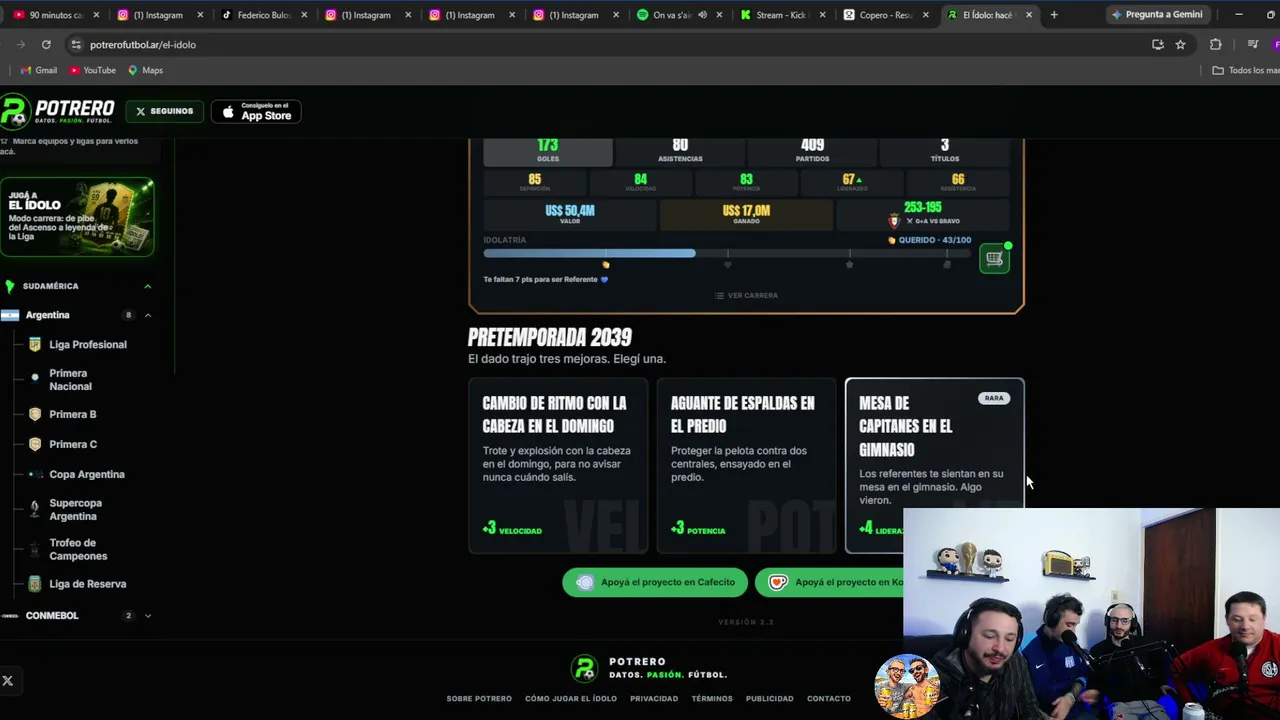
Task: Click the Idolatría progress bar
Action: (727, 254)
